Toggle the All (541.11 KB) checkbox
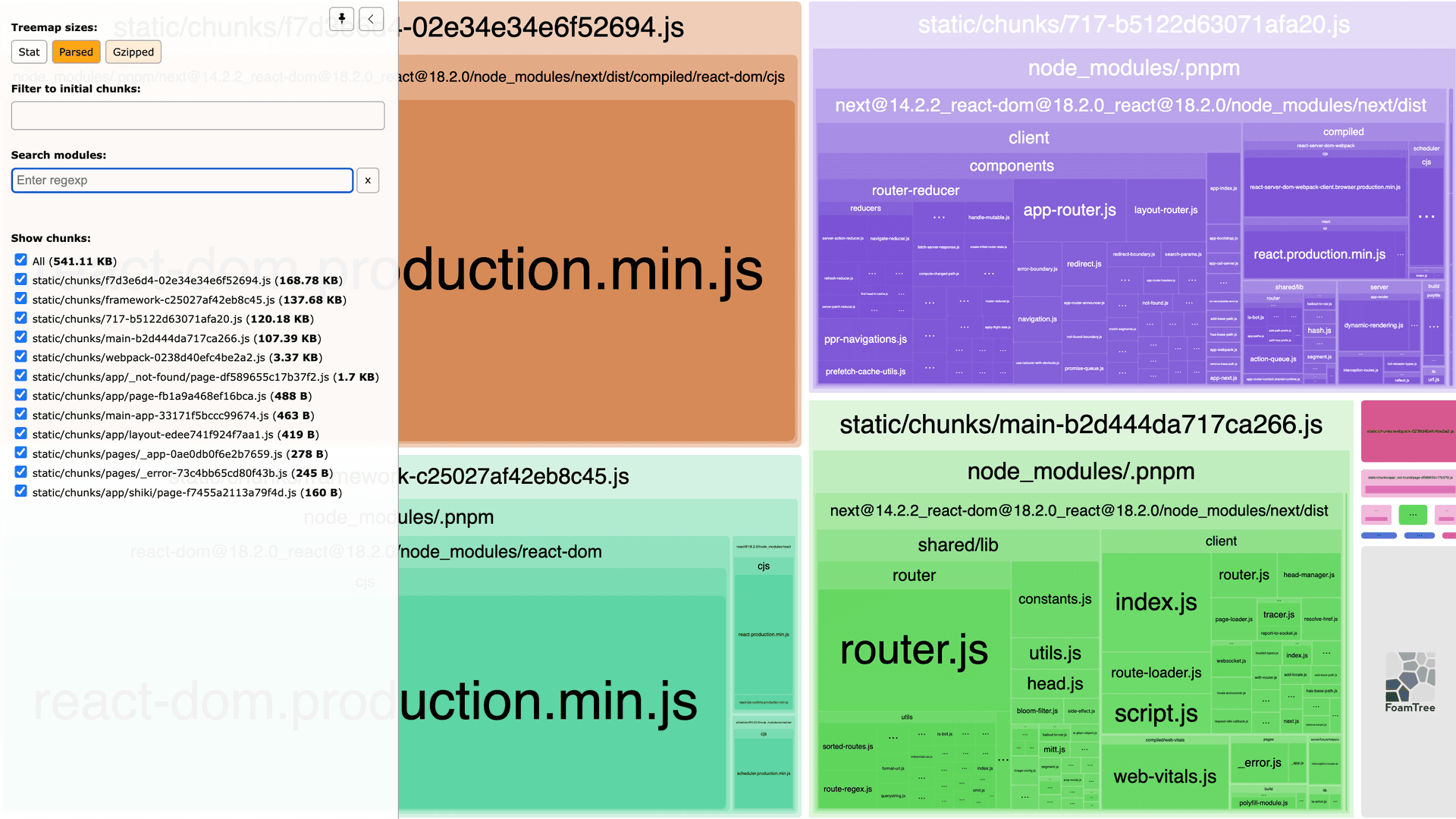The width and height of the screenshot is (1456, 819). click(x=21, y=260)
